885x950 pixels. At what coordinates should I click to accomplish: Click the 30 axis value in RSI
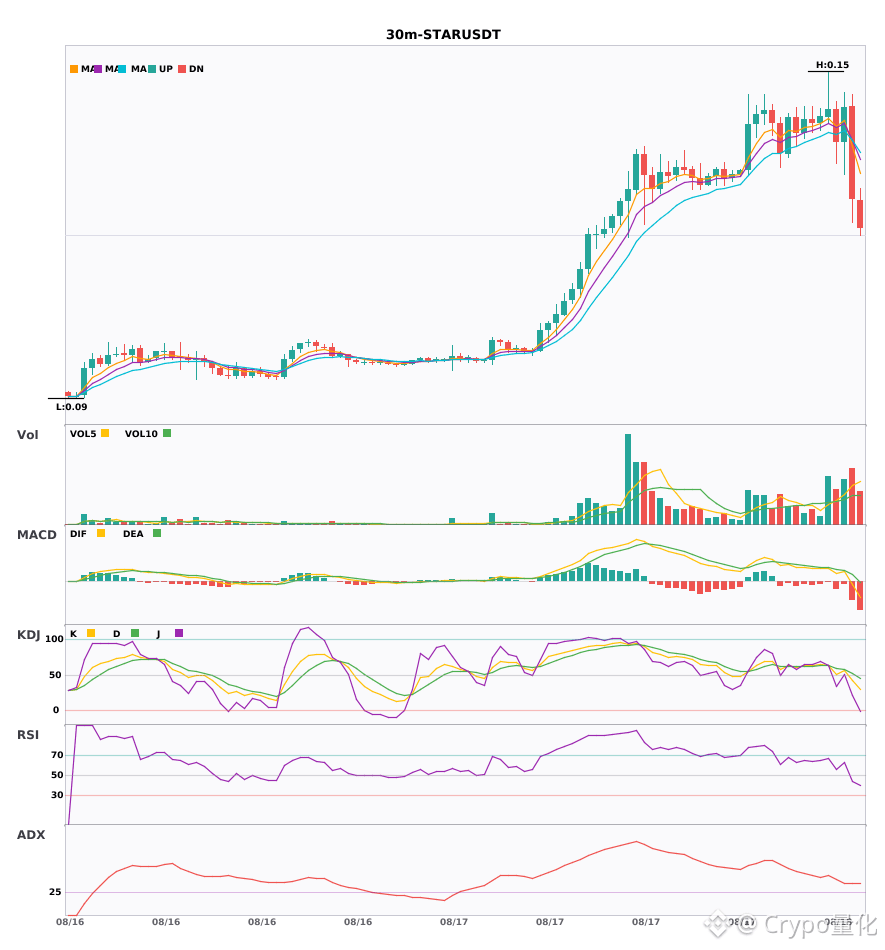click(x=58, y=795)
